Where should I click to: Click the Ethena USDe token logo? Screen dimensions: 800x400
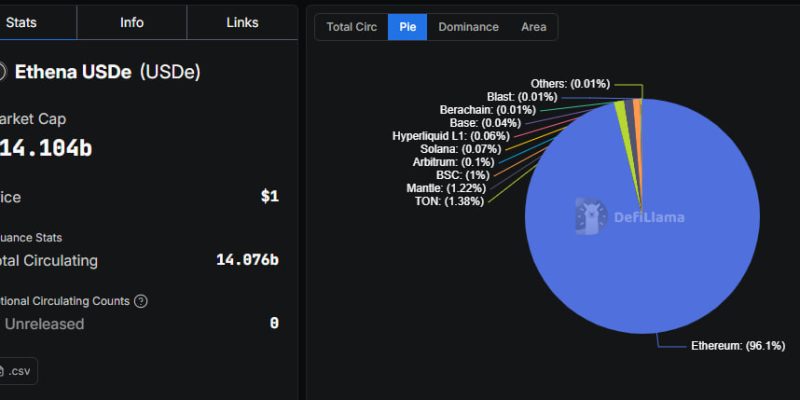[2, 72]
